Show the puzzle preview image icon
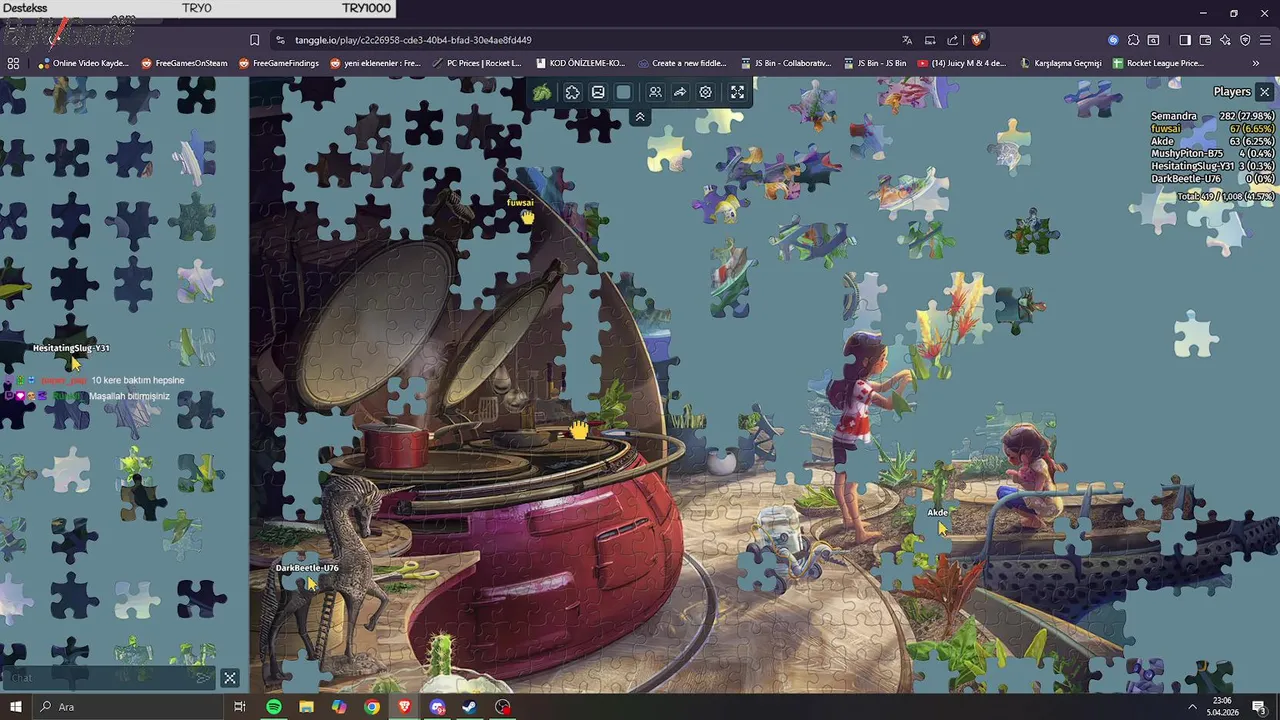 point(598,92)
